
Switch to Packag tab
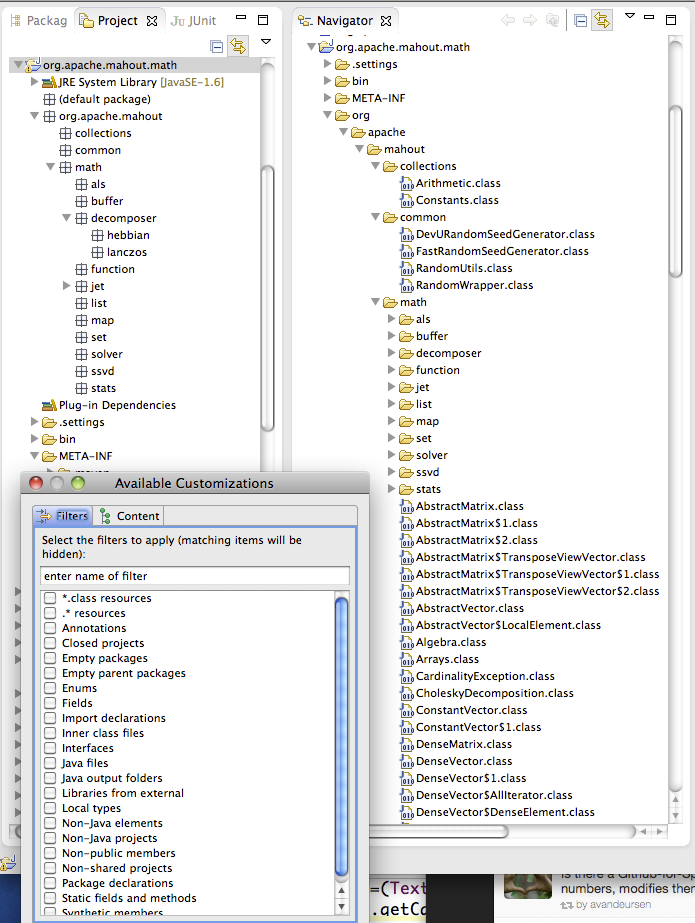click(39, 21)
